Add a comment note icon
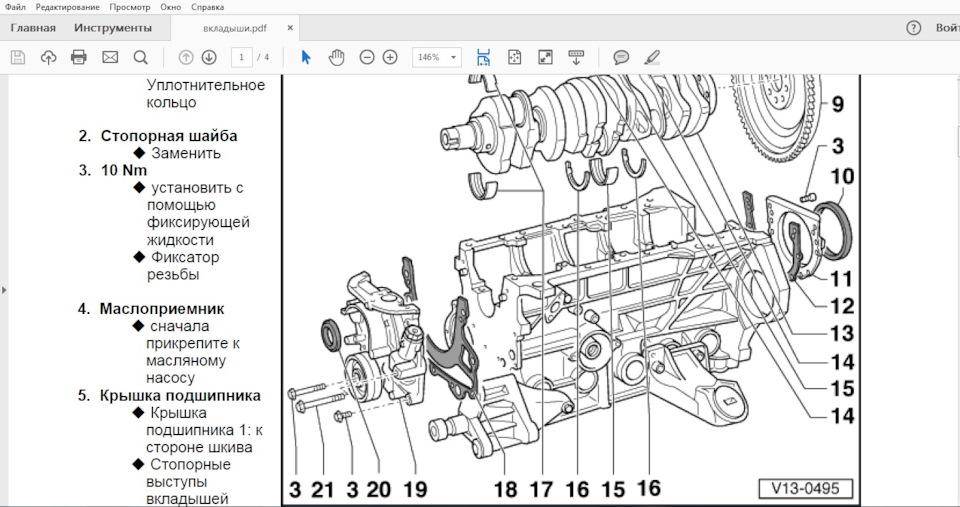960x507 pixels. [621, 58]
